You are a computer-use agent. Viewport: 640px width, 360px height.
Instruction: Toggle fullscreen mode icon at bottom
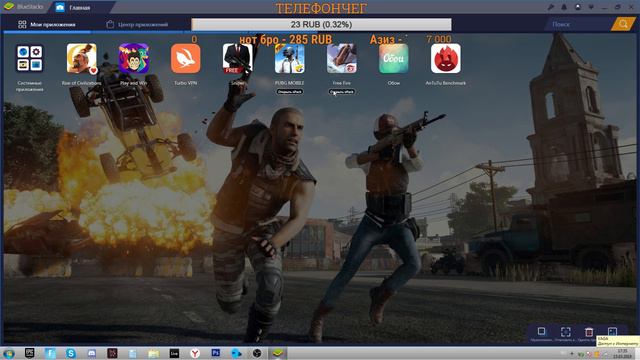(566, 331)
